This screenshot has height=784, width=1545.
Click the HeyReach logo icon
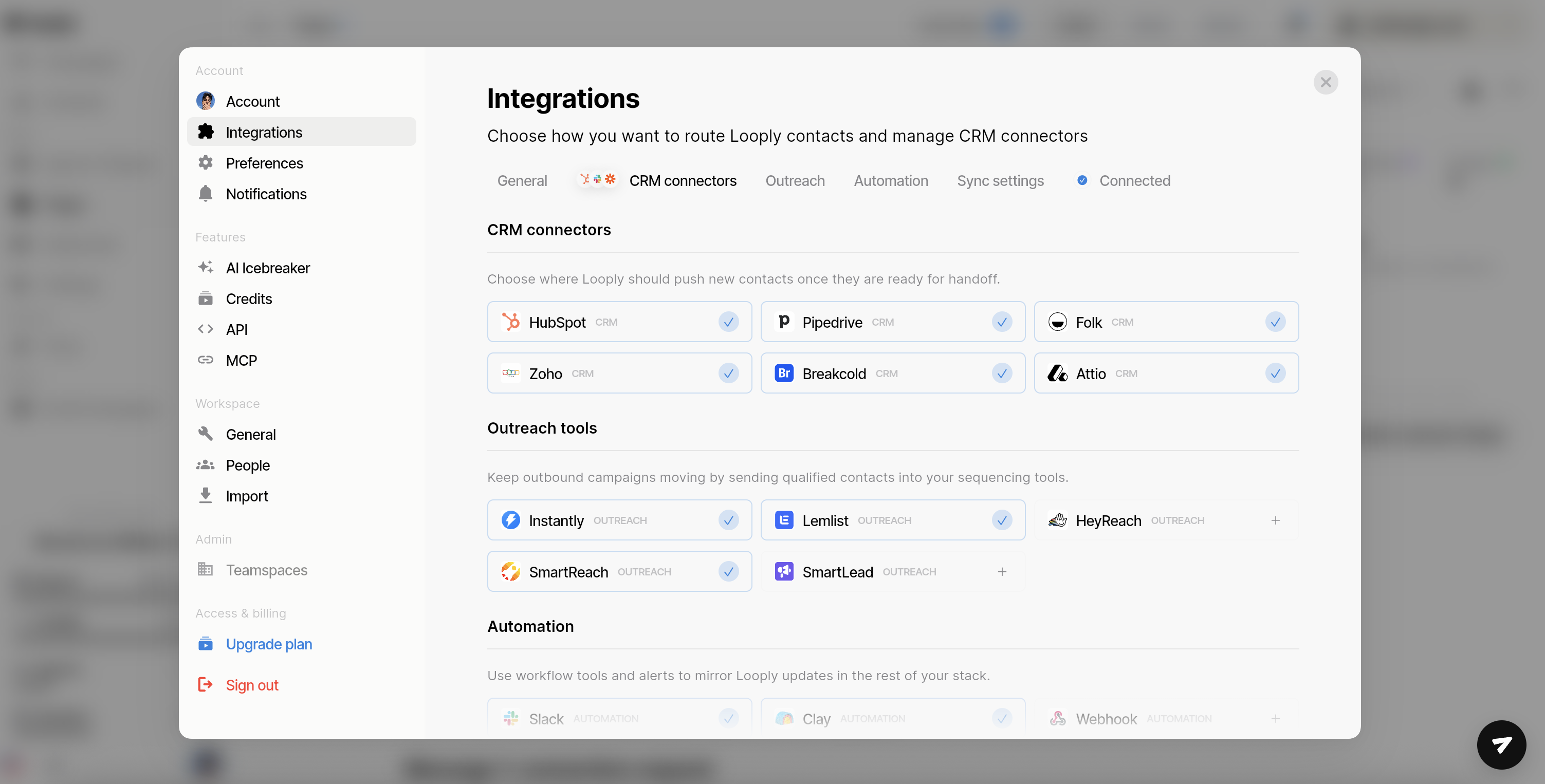1057,520
